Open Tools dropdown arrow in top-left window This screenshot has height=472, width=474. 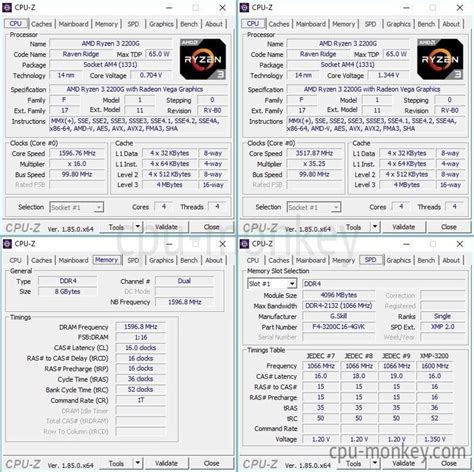coord(138,227)
